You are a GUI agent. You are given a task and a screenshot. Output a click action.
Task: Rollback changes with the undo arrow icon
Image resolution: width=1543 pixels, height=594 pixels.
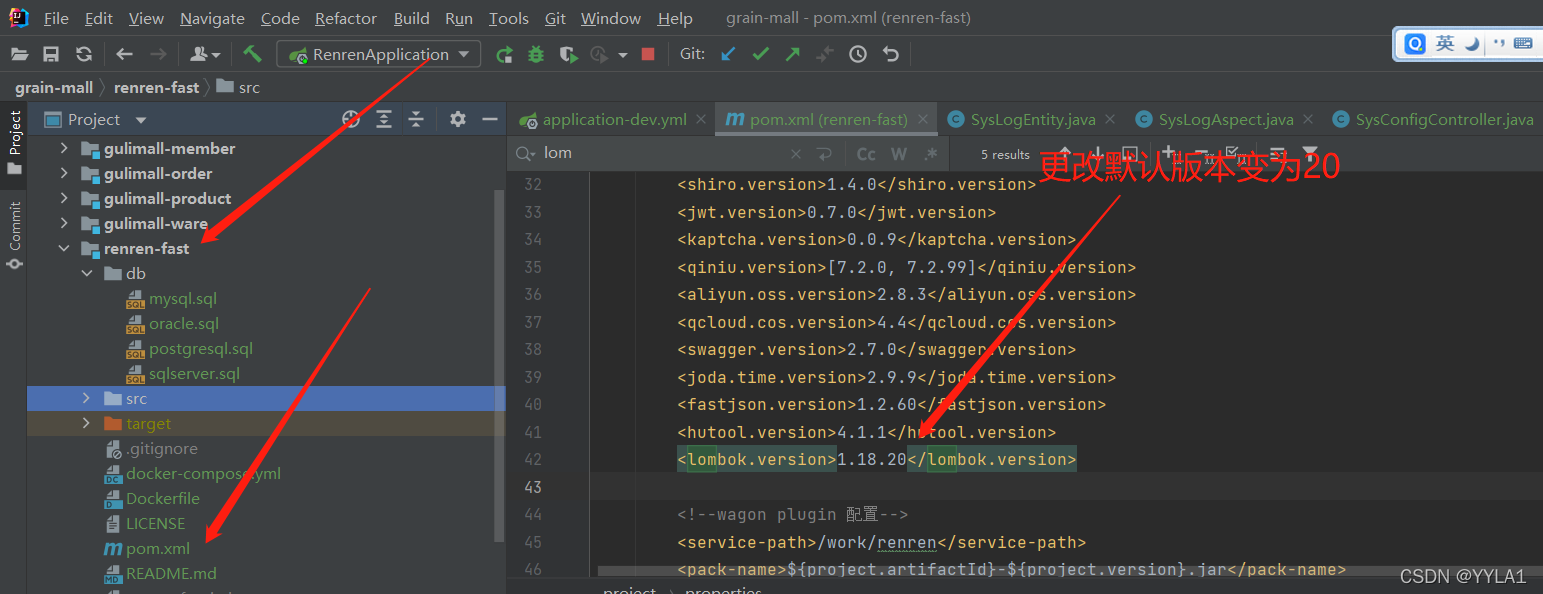pyautogui.click(x=890, y=54)
